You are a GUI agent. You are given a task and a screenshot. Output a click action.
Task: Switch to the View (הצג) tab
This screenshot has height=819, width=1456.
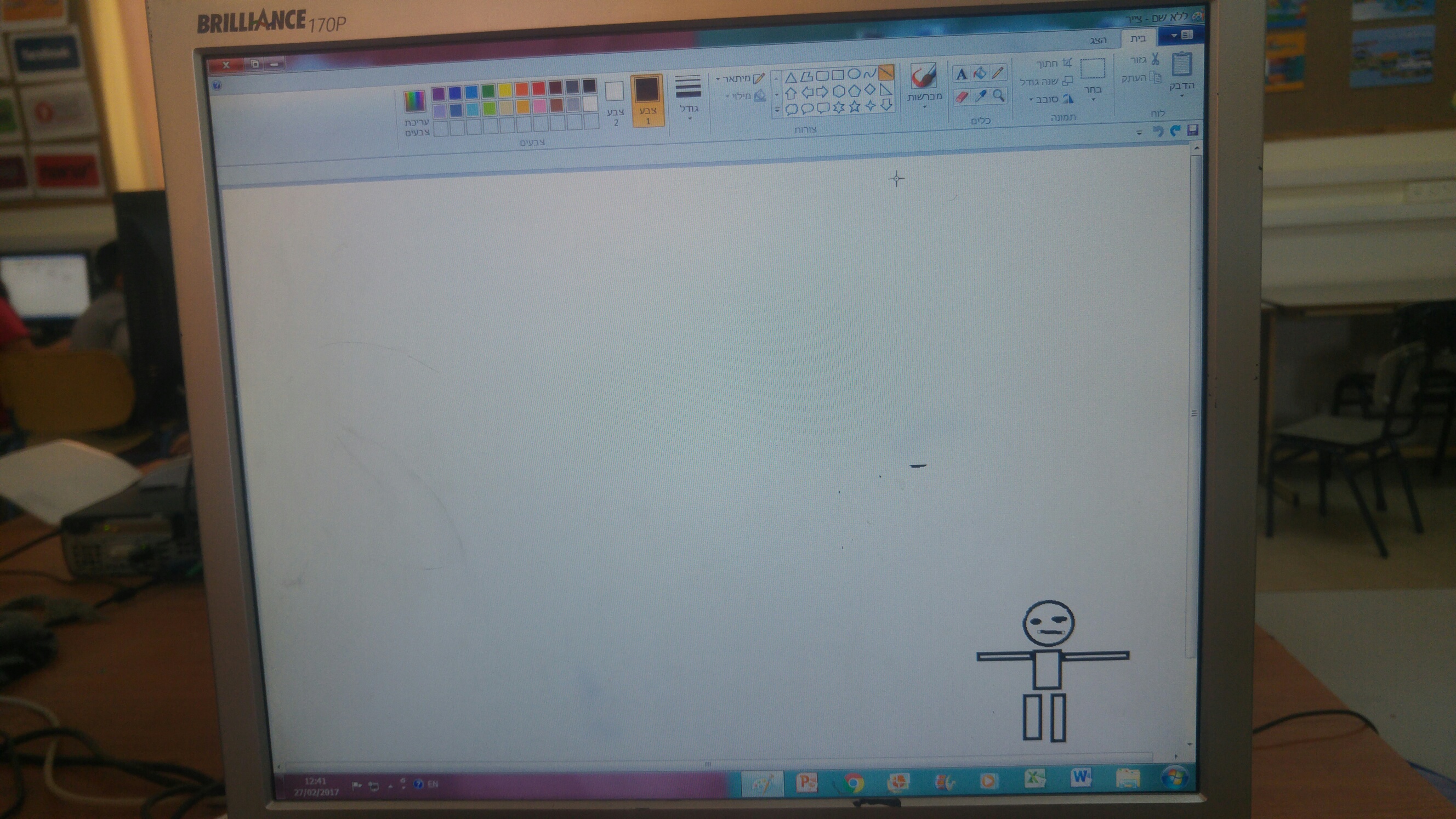pyautogui.click(x=1097, y=40)
